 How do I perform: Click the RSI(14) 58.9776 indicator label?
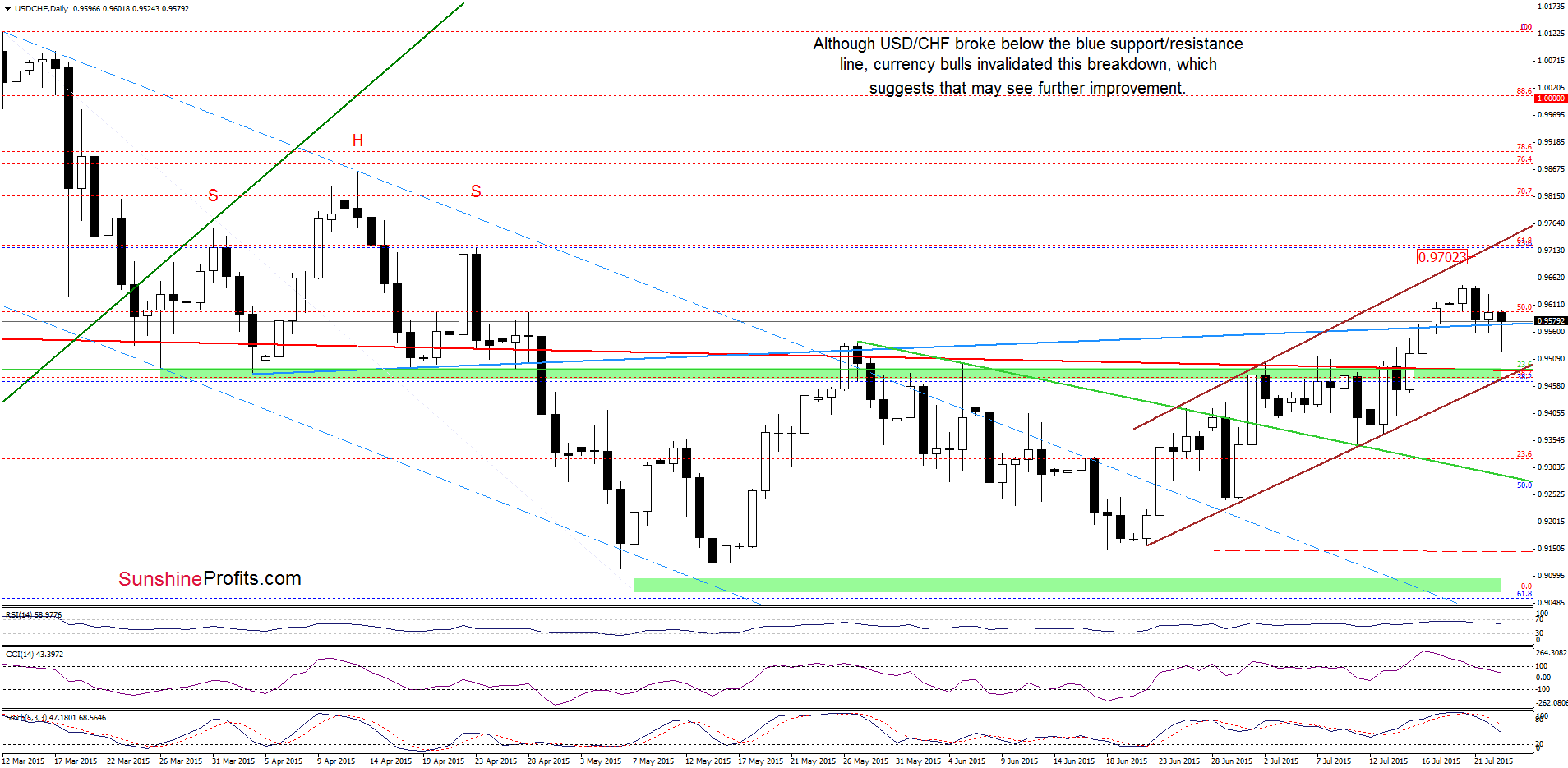tap(34, 615)
